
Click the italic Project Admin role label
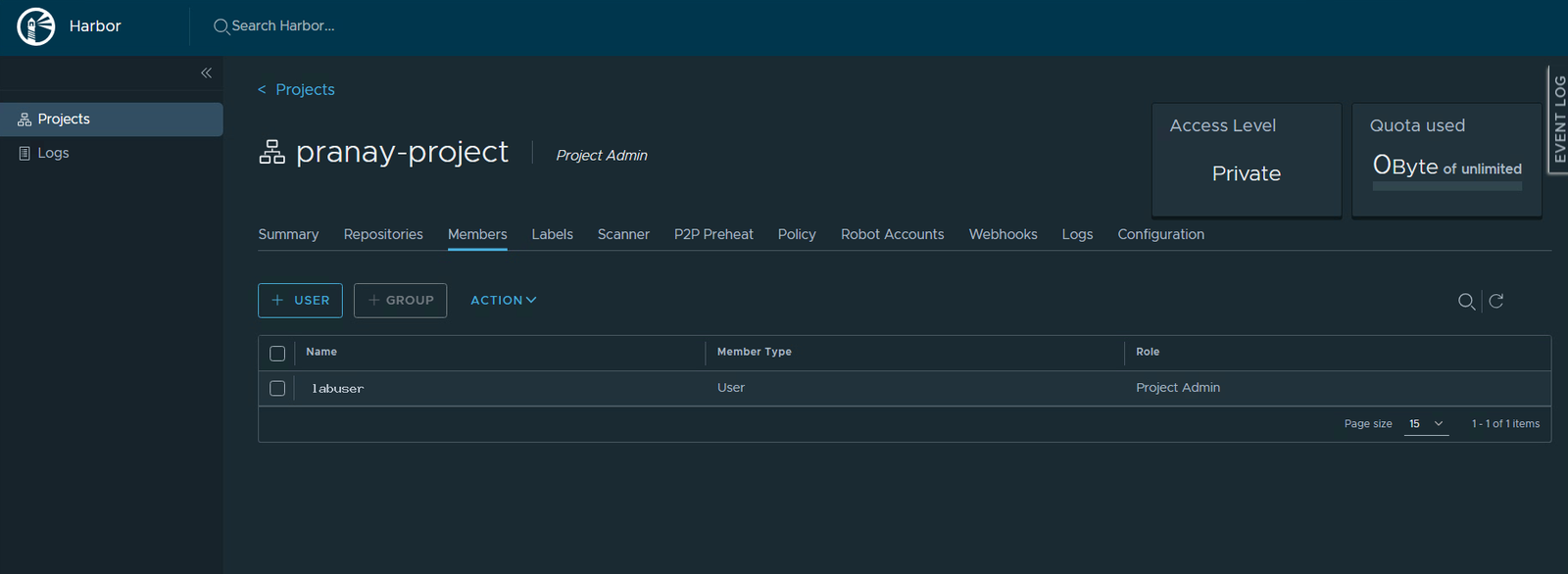pyautogui.click(x=602, y=156)
